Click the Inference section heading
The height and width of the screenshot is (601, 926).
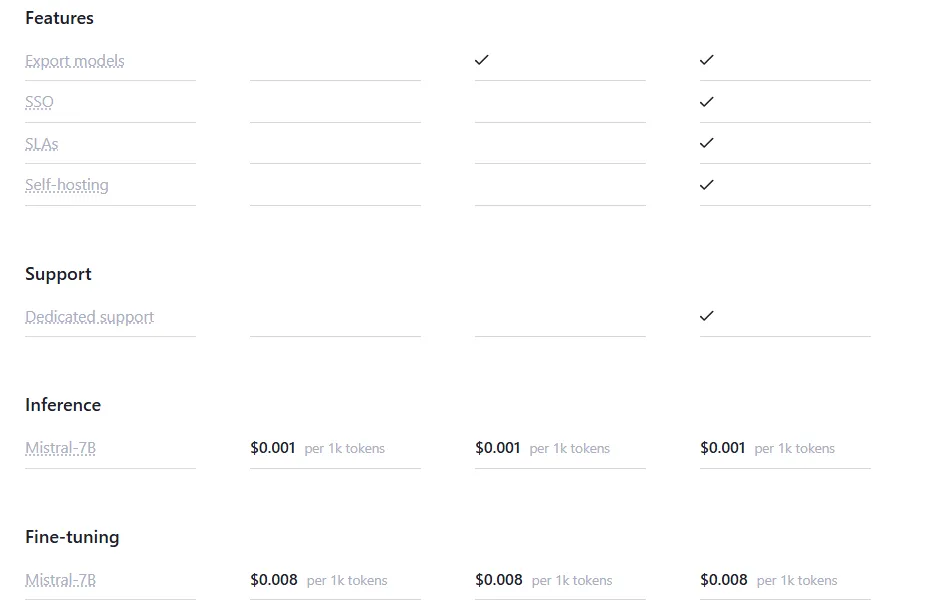click(63, 405)
